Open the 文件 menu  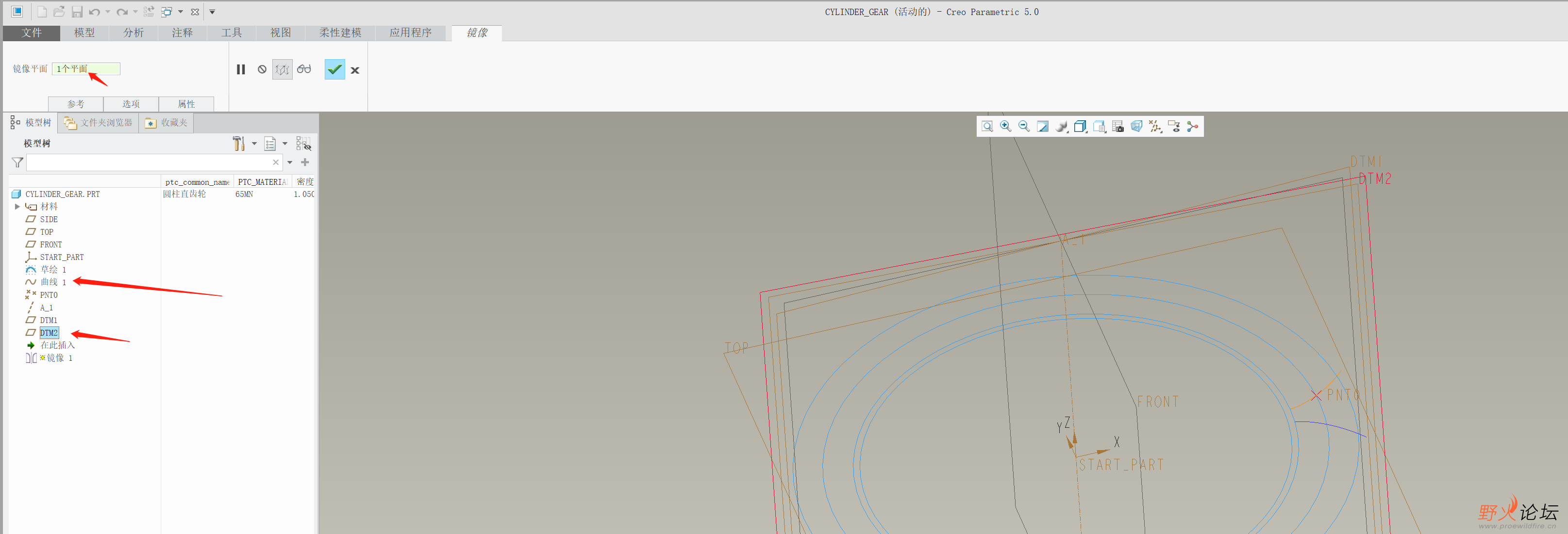tap(32, 33)
